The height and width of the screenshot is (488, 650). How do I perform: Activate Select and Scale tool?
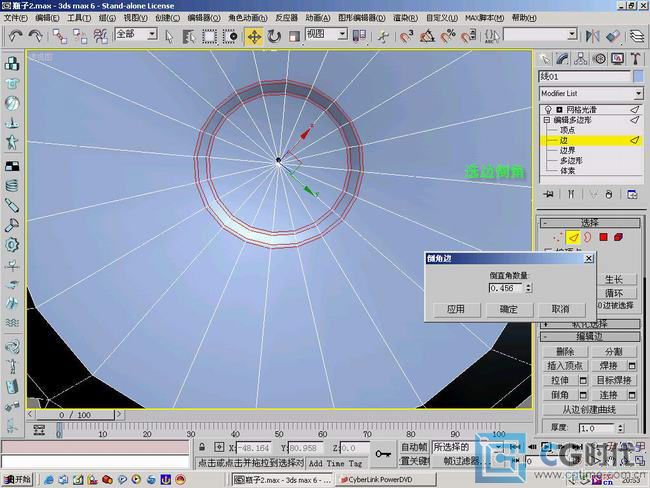(x=294, y=36)
